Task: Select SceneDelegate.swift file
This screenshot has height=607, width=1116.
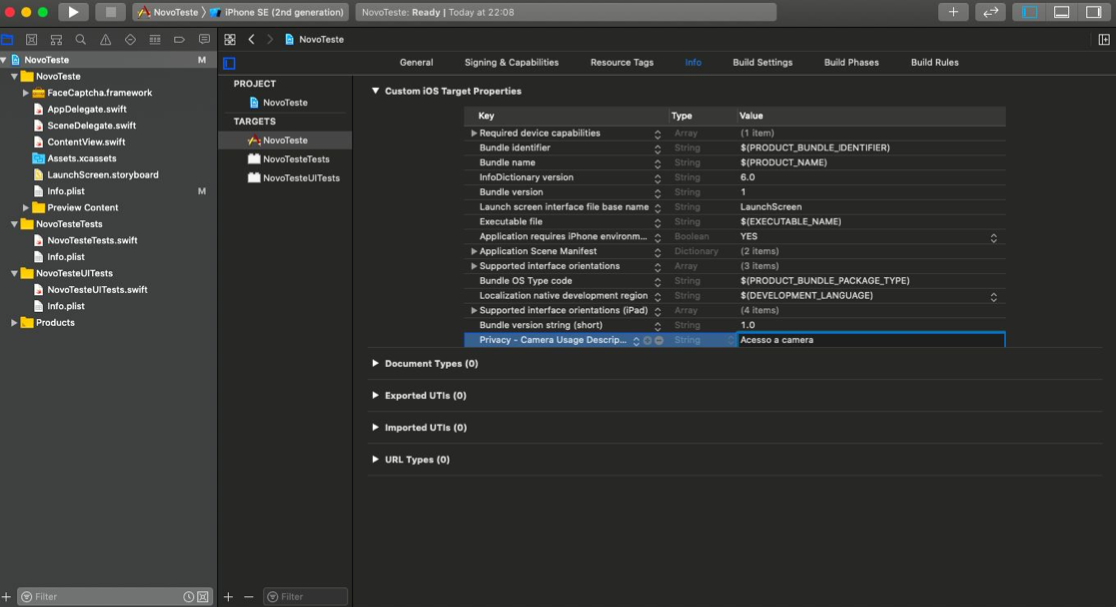Action: click(91, 126)
